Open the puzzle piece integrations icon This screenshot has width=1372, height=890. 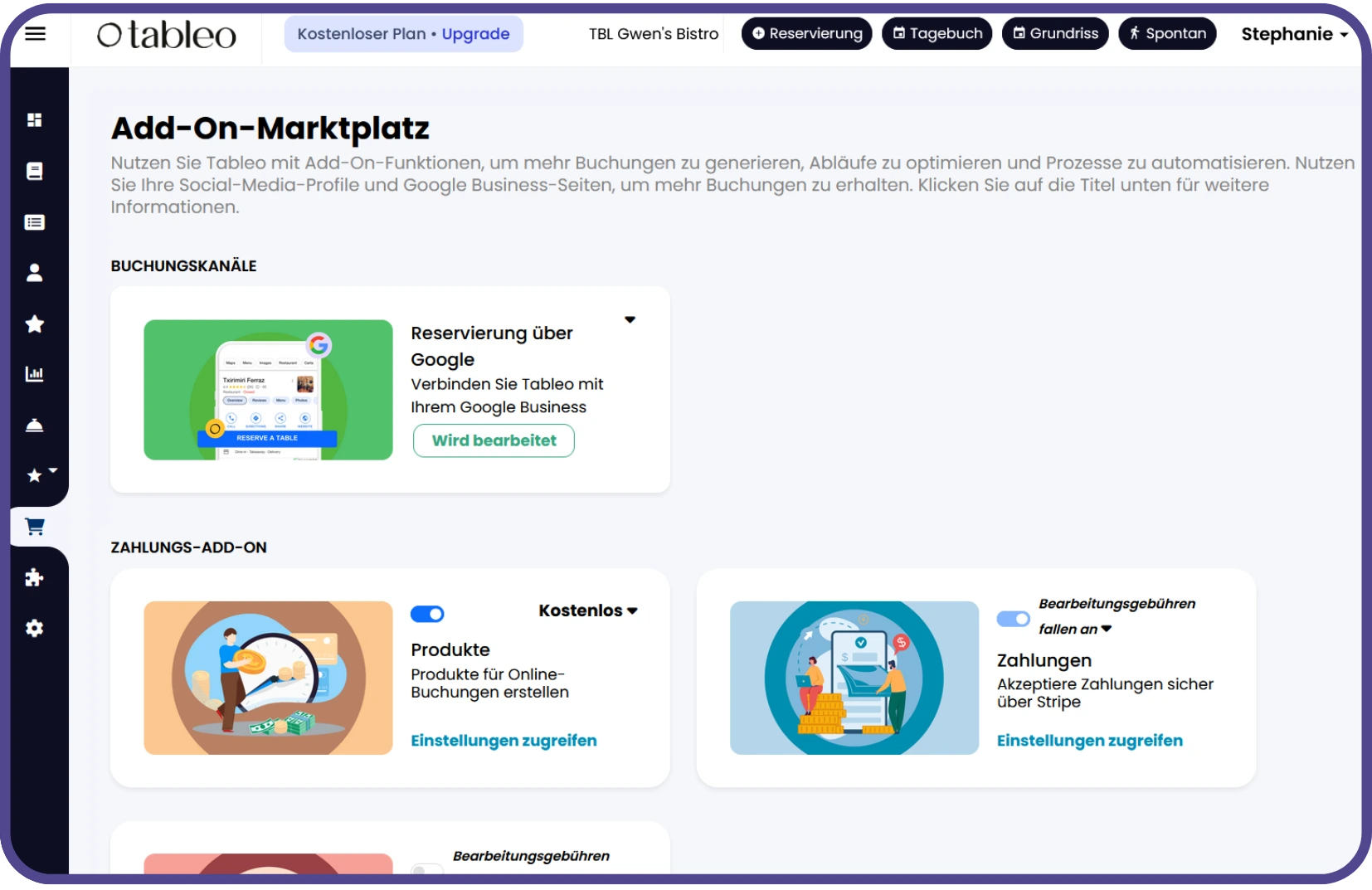click(x=35, y=577)
